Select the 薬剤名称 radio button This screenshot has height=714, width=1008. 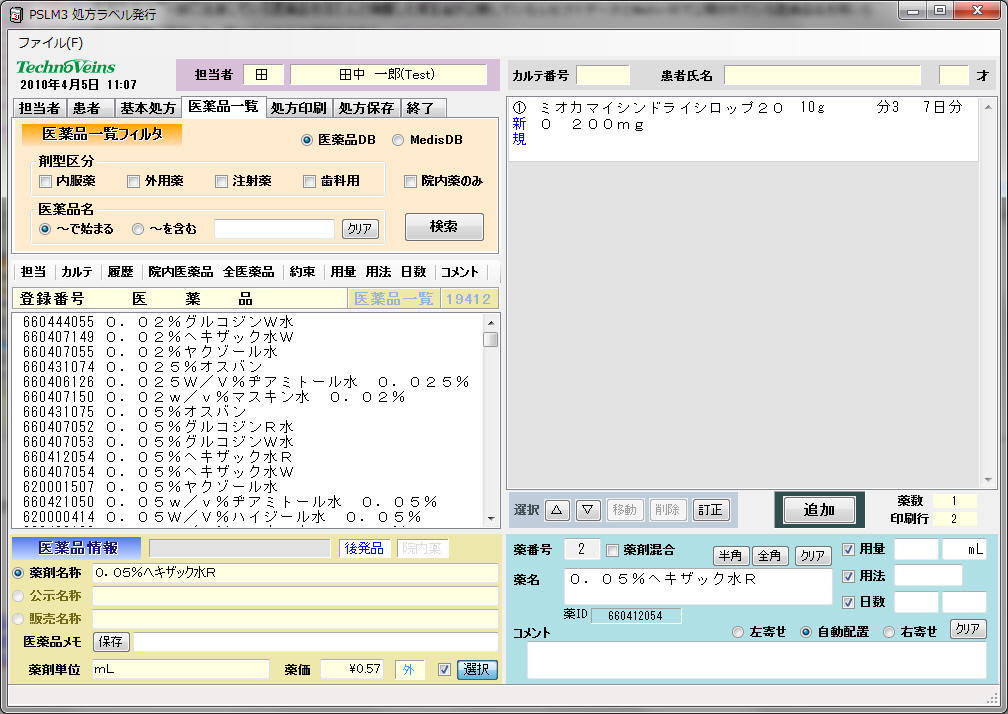(18, 573)
